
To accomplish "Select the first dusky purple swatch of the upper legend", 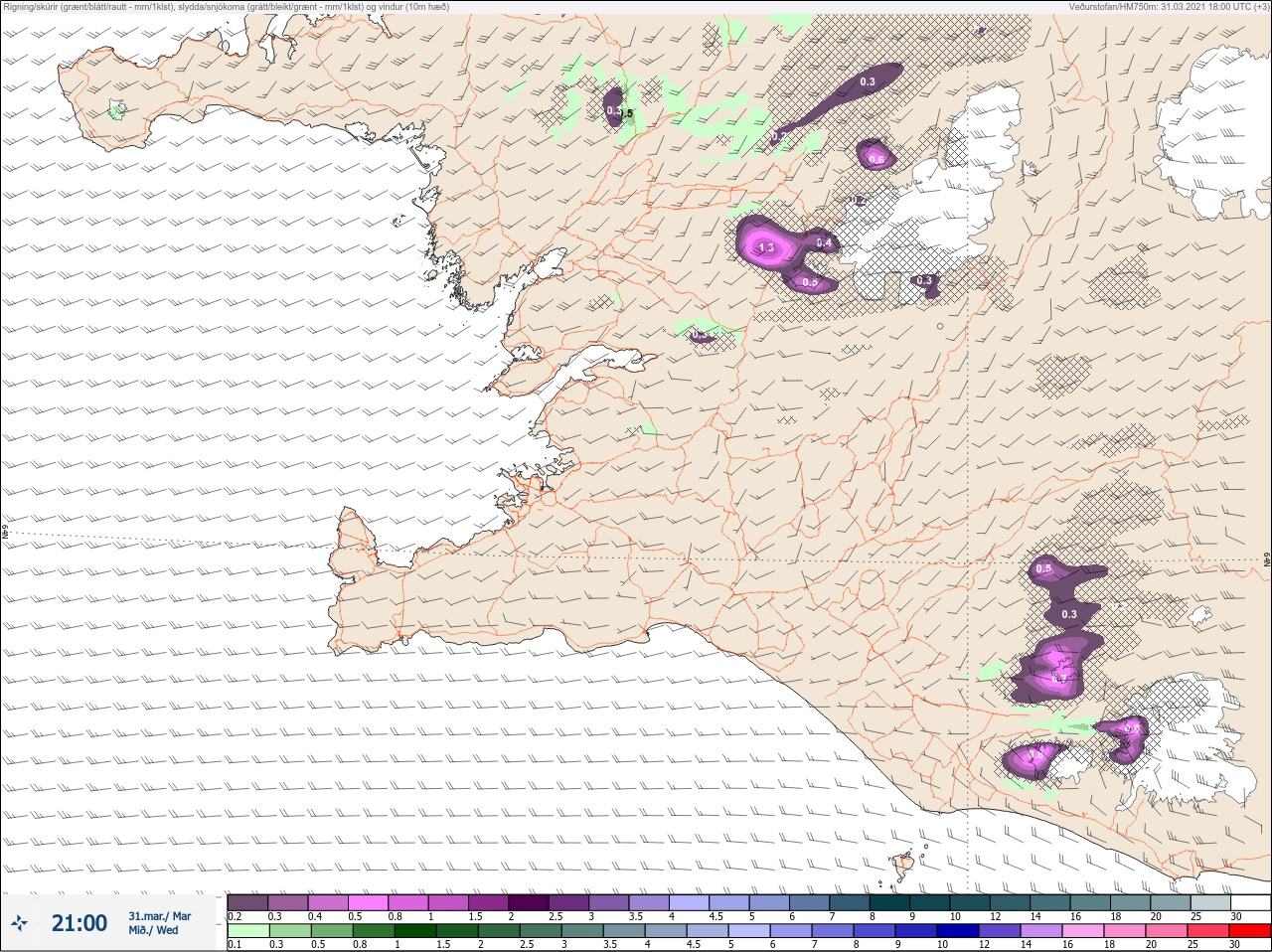I will coord(247,902).
